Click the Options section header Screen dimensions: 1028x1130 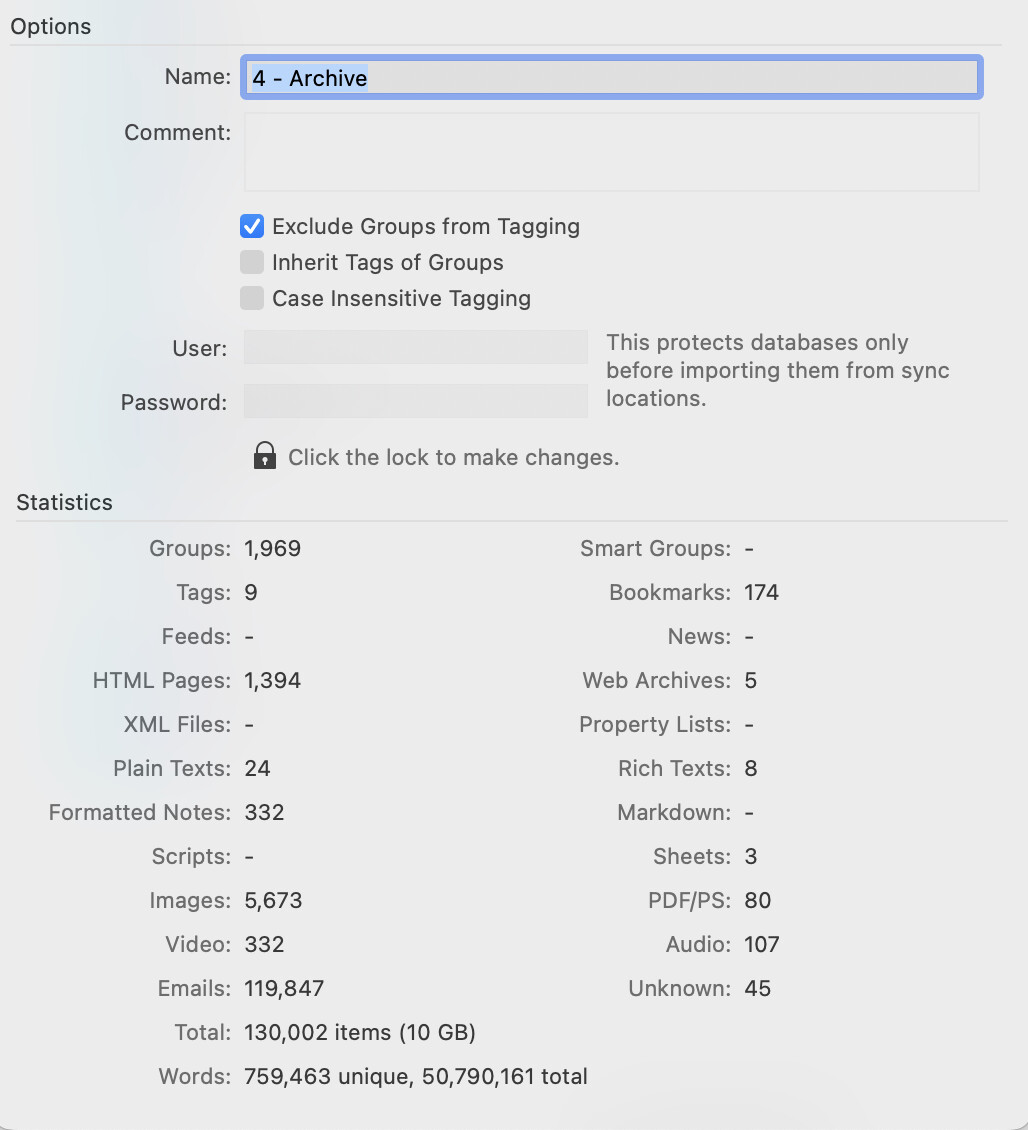pyautogui.click(x=50, y=27)
